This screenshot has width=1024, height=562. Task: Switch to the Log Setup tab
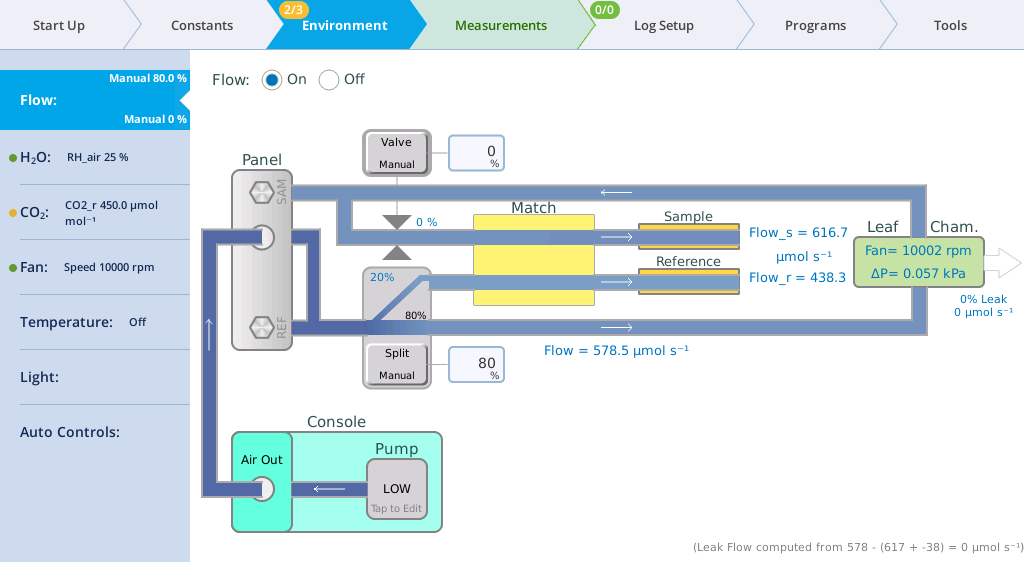tap(663, 25)
